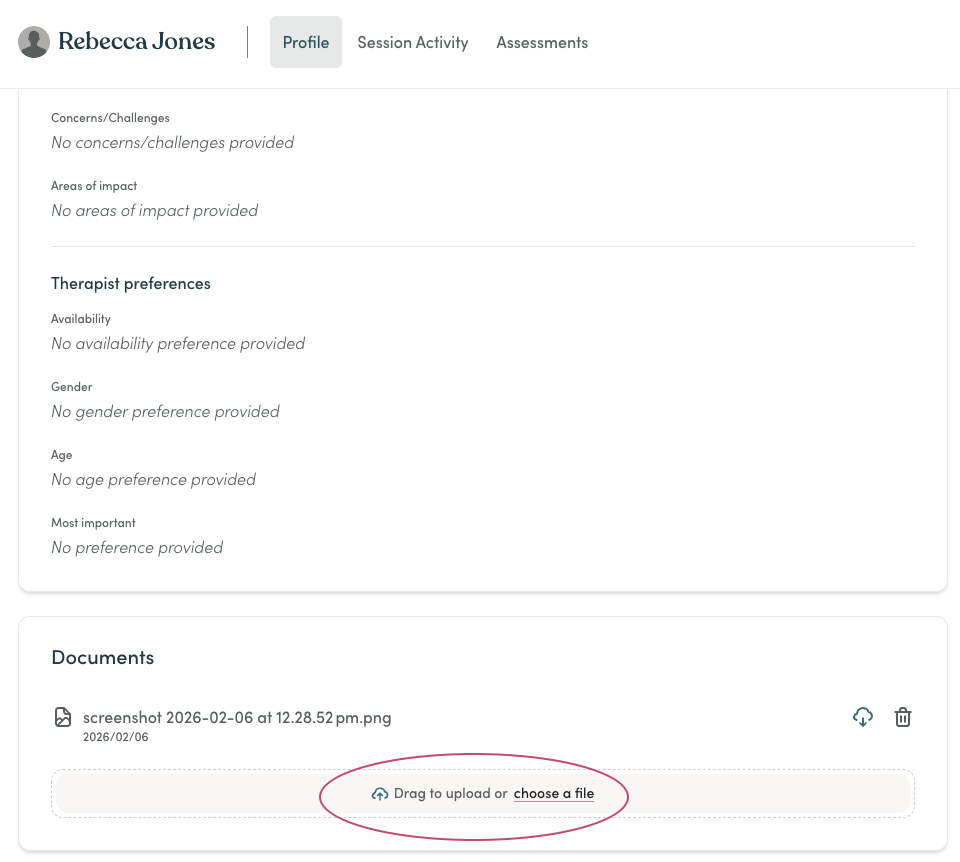This screenshot has height=862, width=960.
Task: Click "No areas of impact provided" text
Action: point(154,211)
